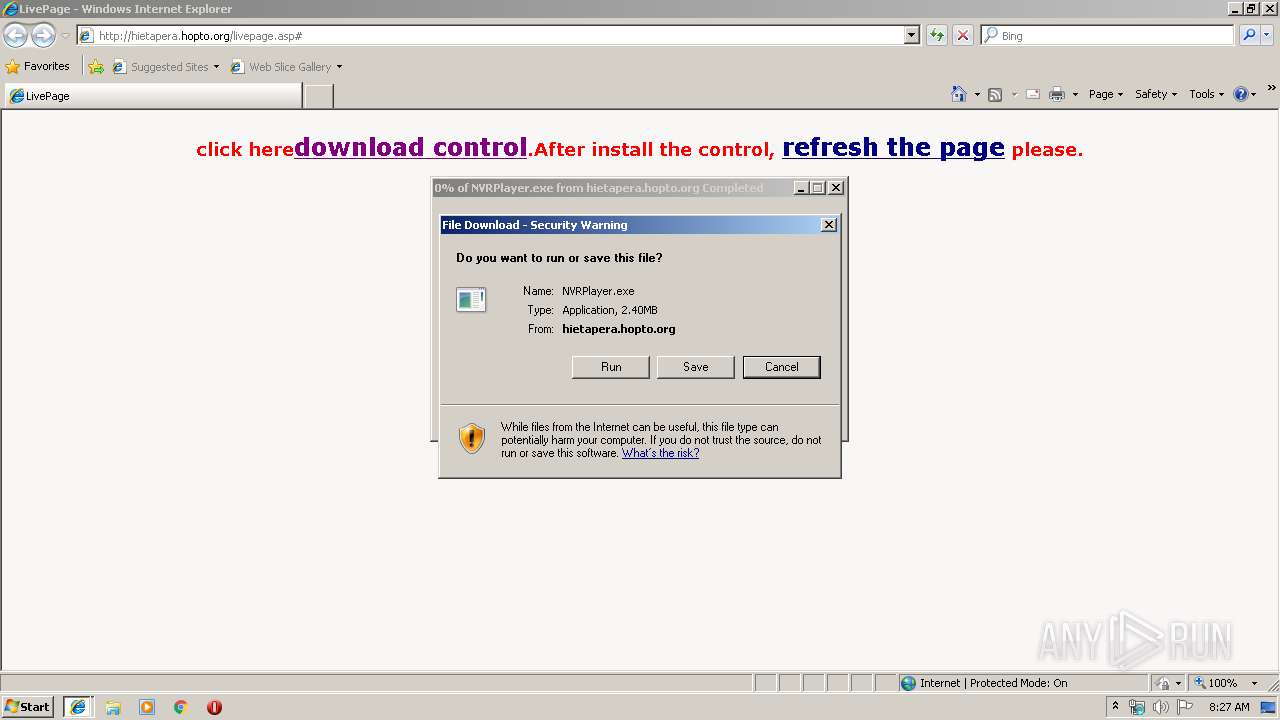Expand the address bar history dropdown
1280x720 pixels.
click(x=911, y=35)
